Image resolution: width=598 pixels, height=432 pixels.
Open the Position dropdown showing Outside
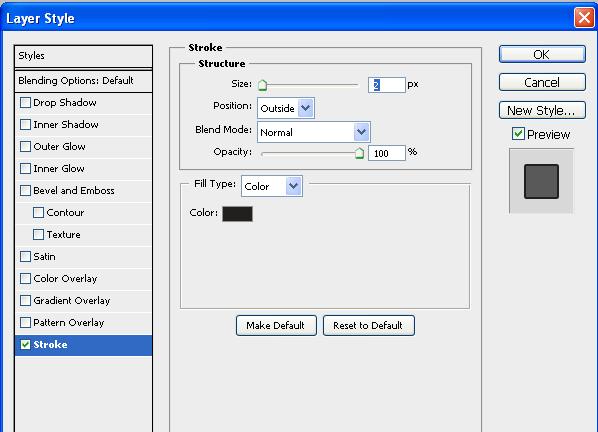pos(286,108)
